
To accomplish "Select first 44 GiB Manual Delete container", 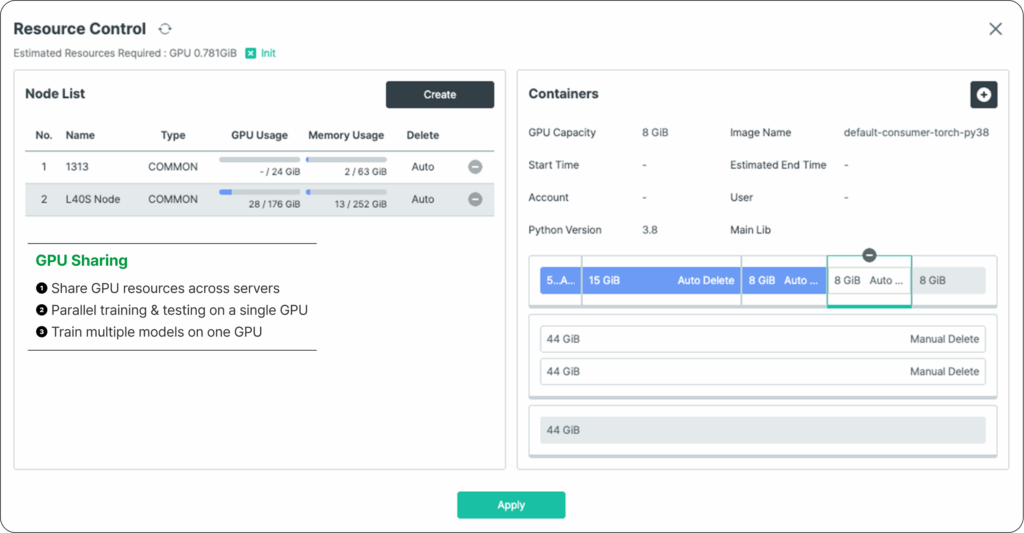I will pos(762,339).
